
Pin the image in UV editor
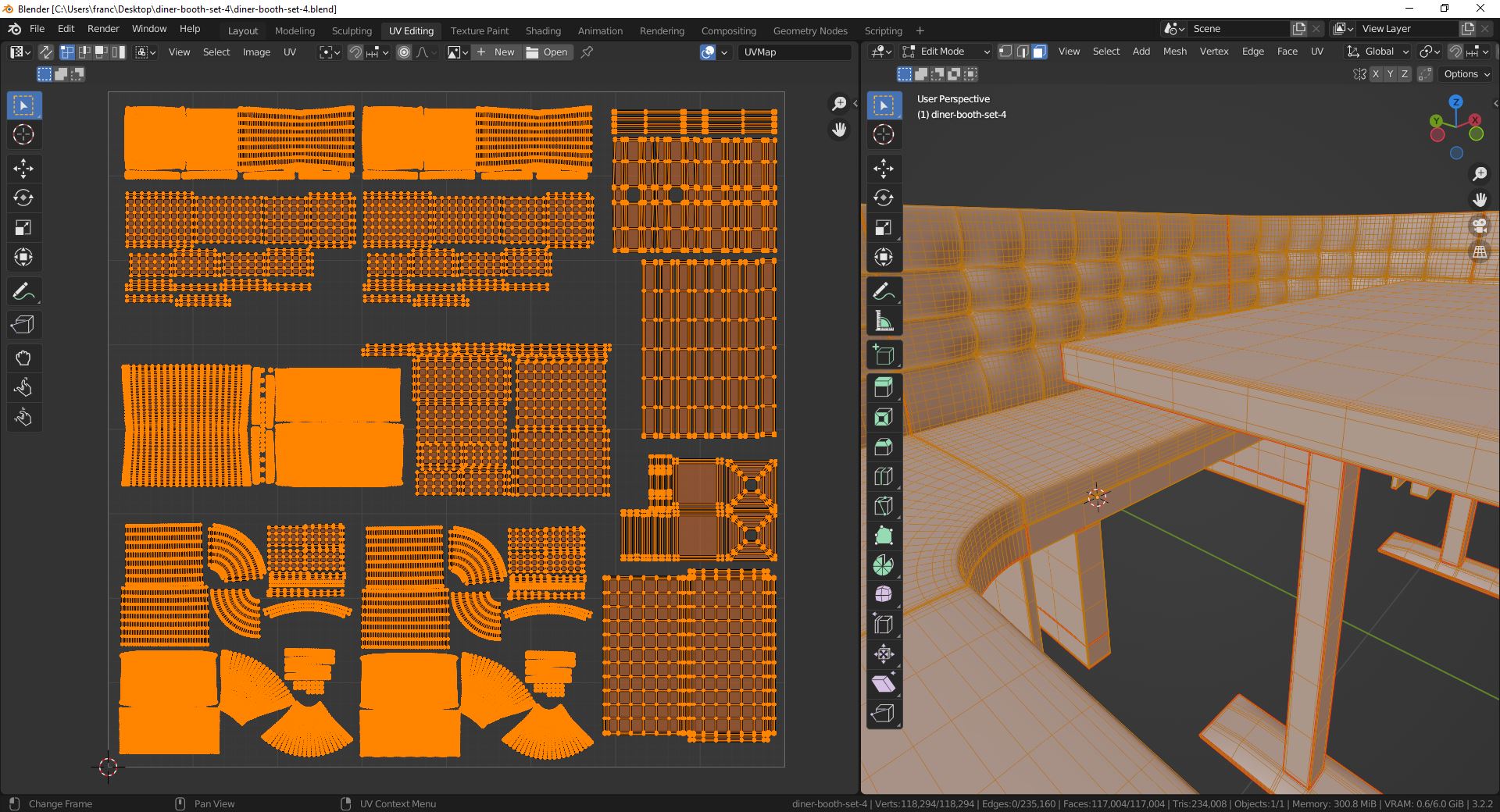[x=587, y=52]
